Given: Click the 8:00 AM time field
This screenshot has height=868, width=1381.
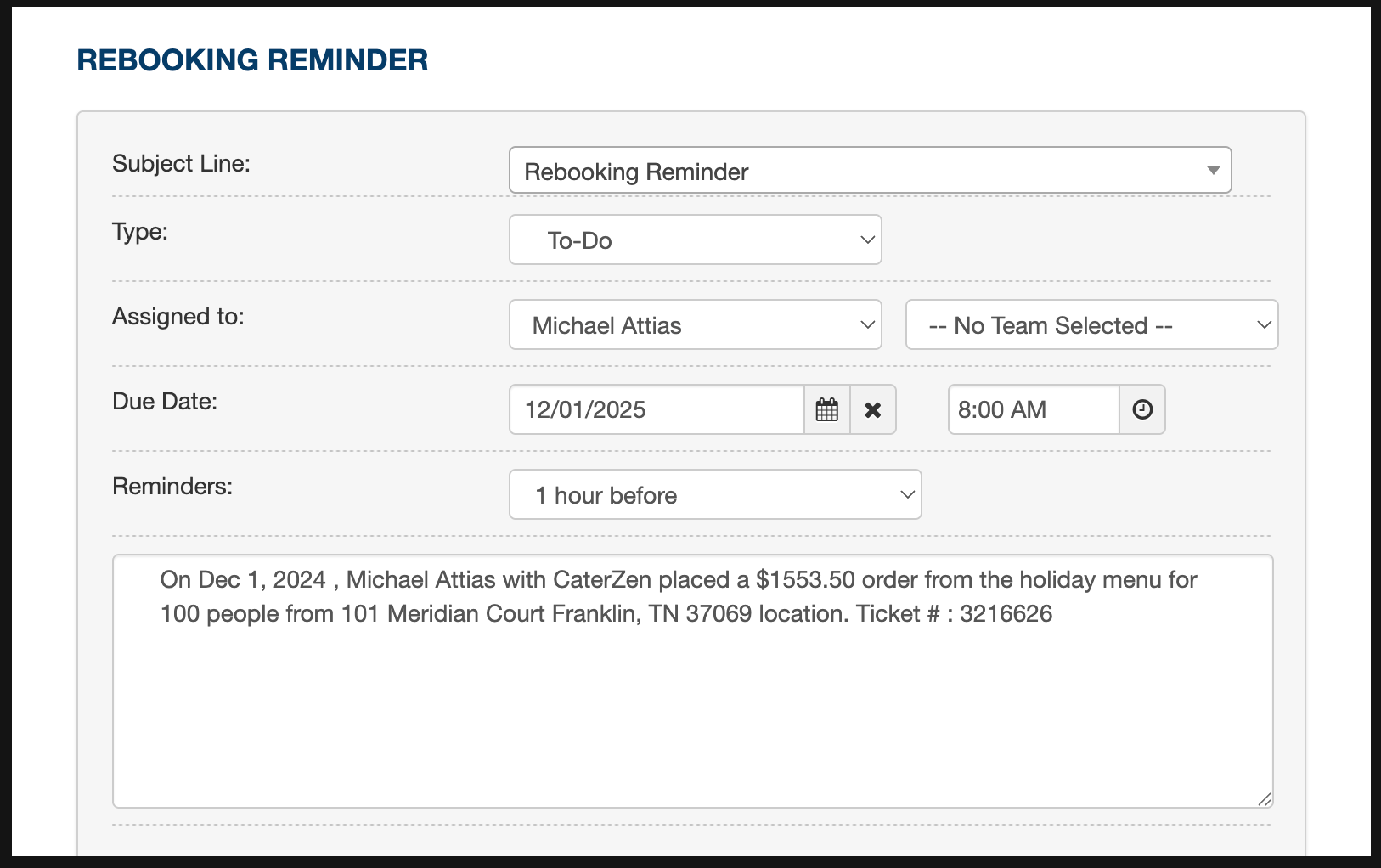Looking at the screenshot, I should (x=1033, y=410).
